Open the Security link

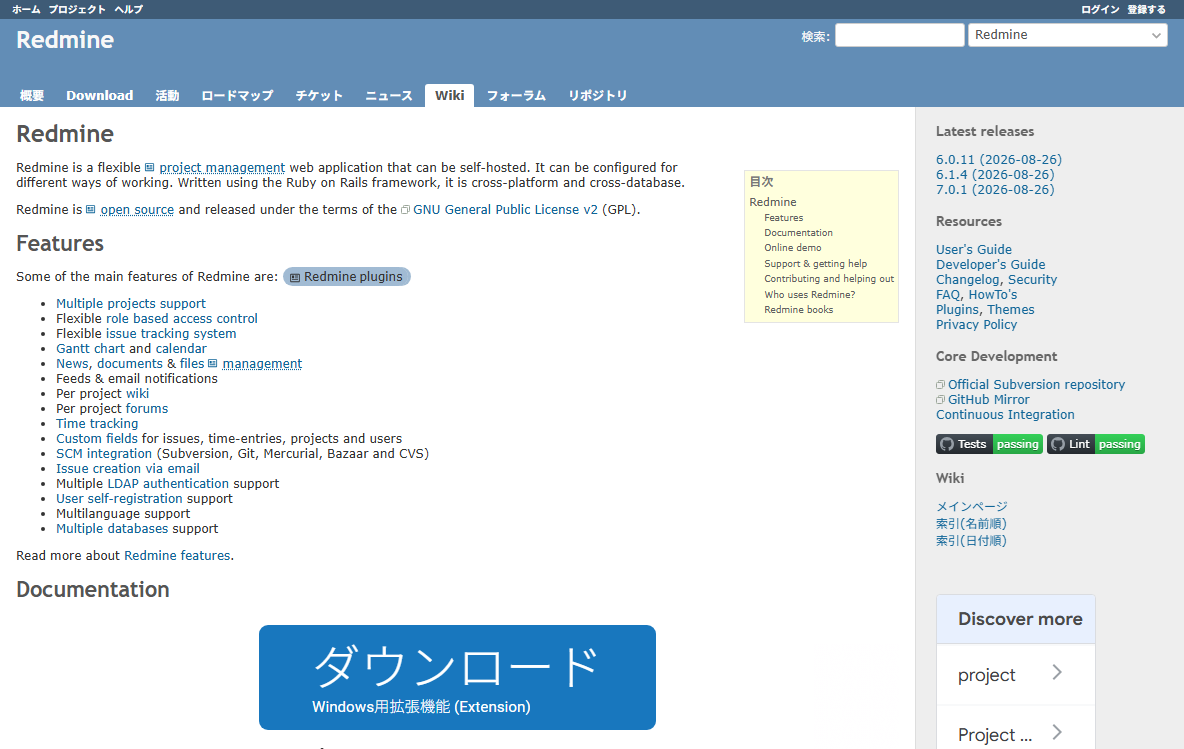point(1032,280)
